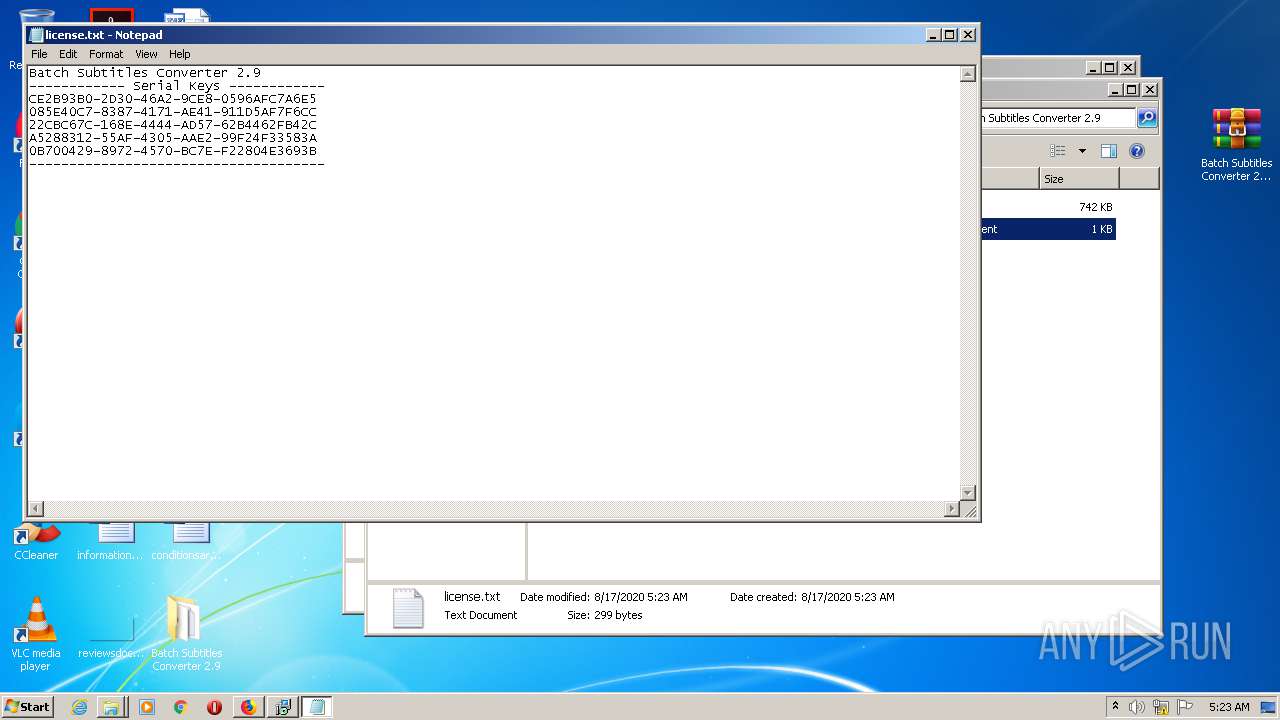Click the license.txt file icon in Explorer details pane
1280x720 pixels.
click(x=408, y=608)
